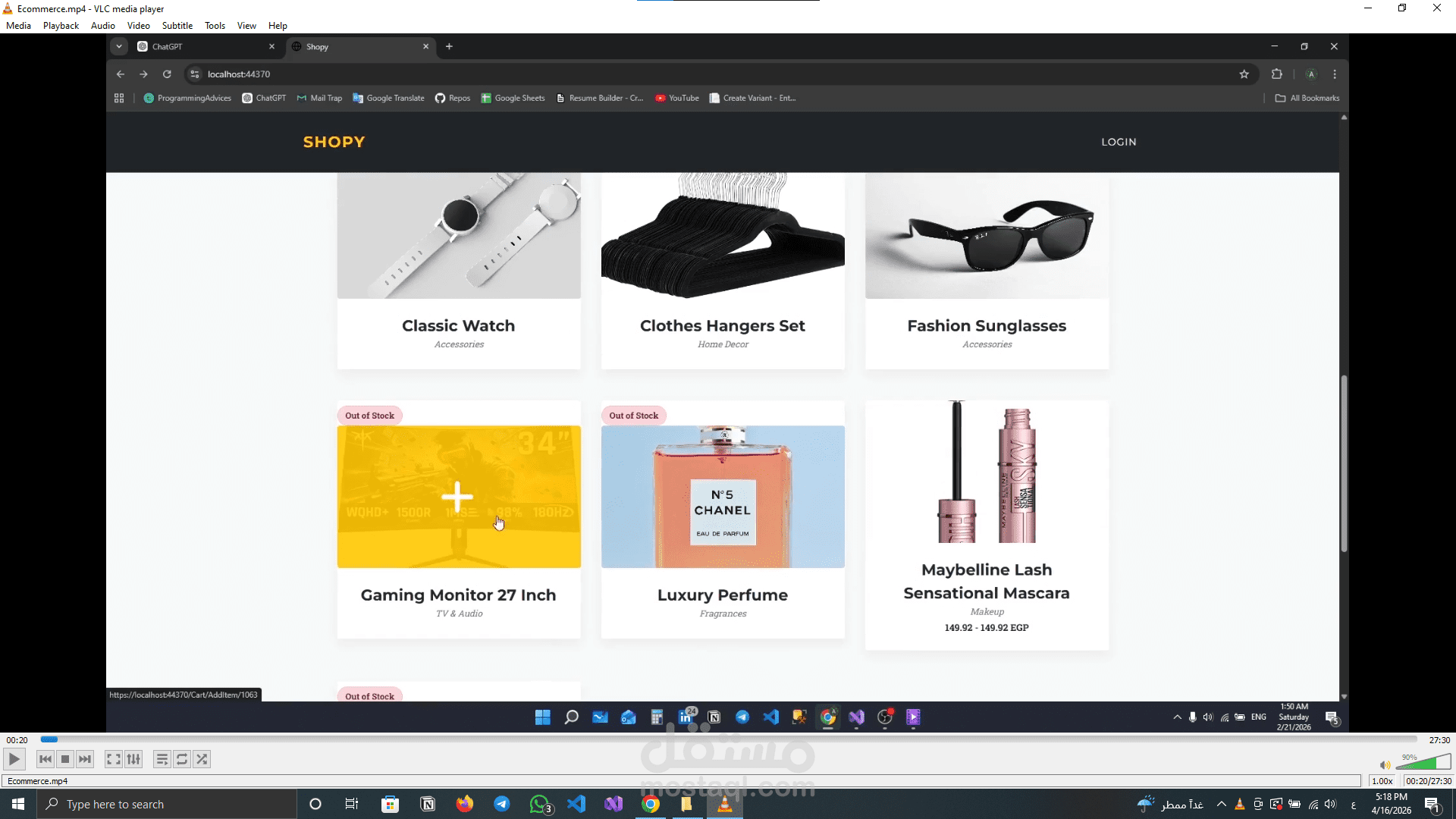Click the previous media button

45,759
